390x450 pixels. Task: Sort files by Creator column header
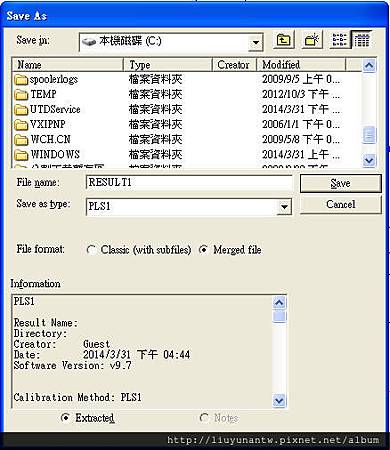click(x=234, y=65)
